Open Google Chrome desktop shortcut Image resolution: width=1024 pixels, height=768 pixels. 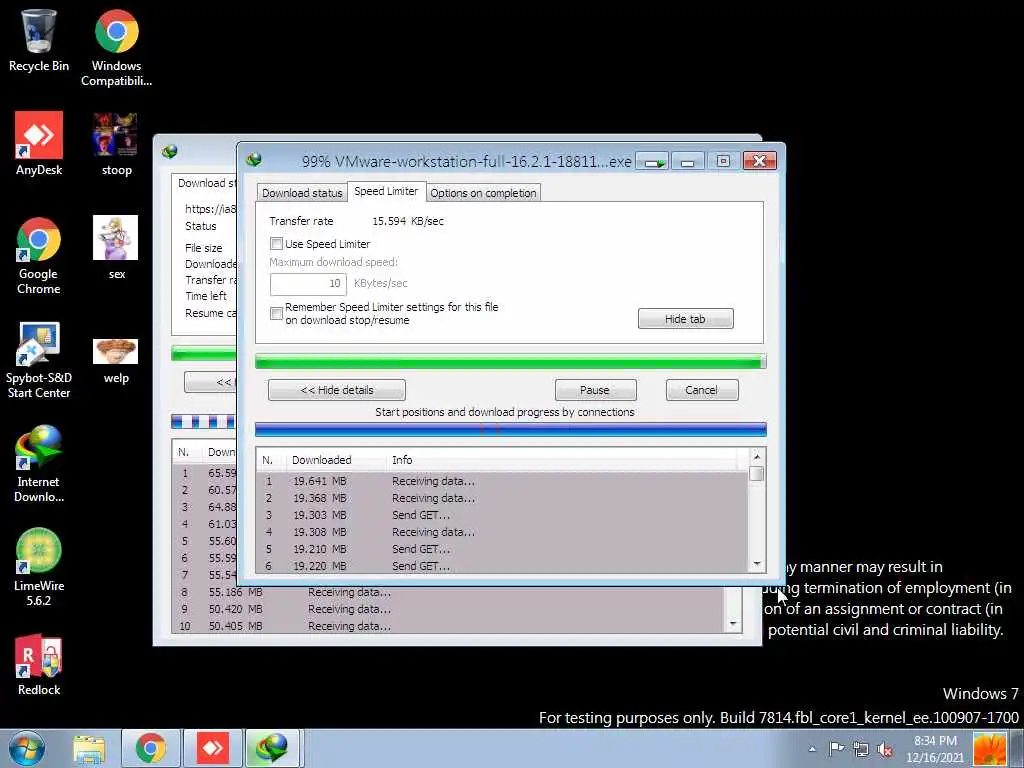pyautogui.click(x=39, y=255)
